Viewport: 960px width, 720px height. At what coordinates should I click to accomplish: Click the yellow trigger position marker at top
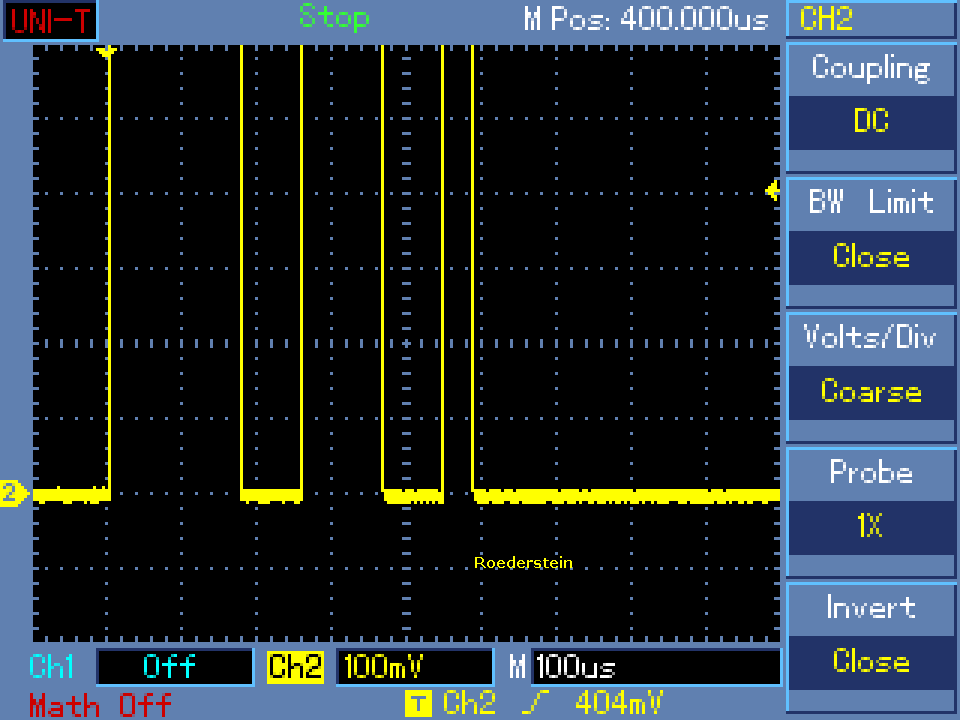coord(107,53)
